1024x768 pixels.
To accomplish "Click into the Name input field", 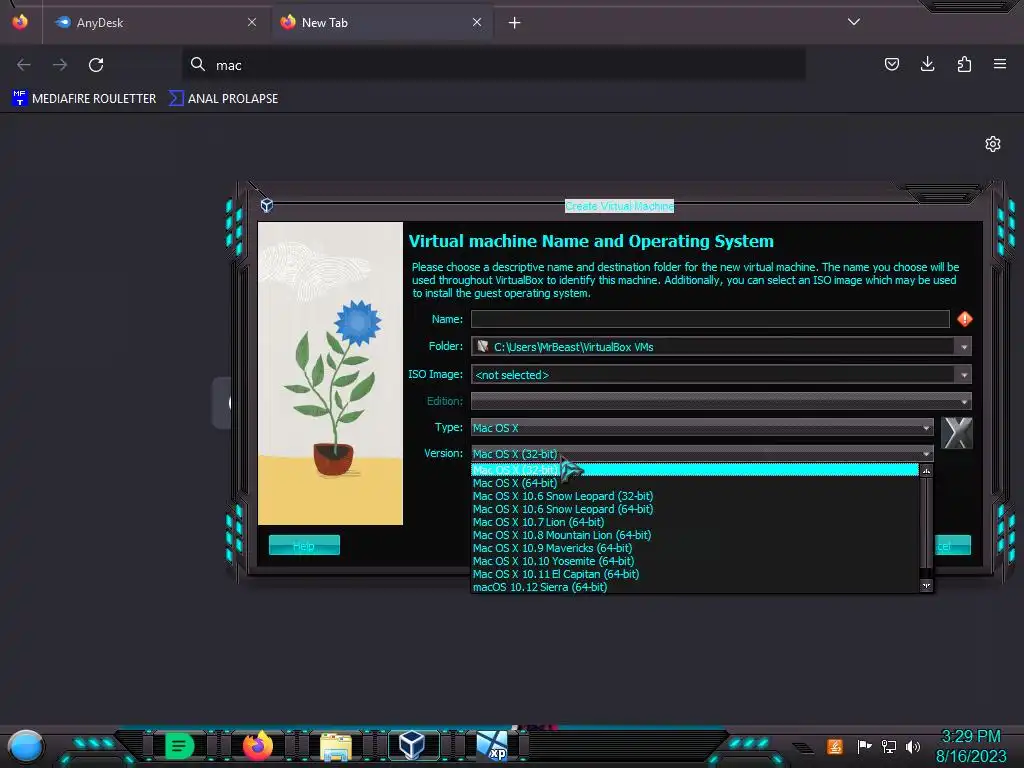I will point(710,319).
